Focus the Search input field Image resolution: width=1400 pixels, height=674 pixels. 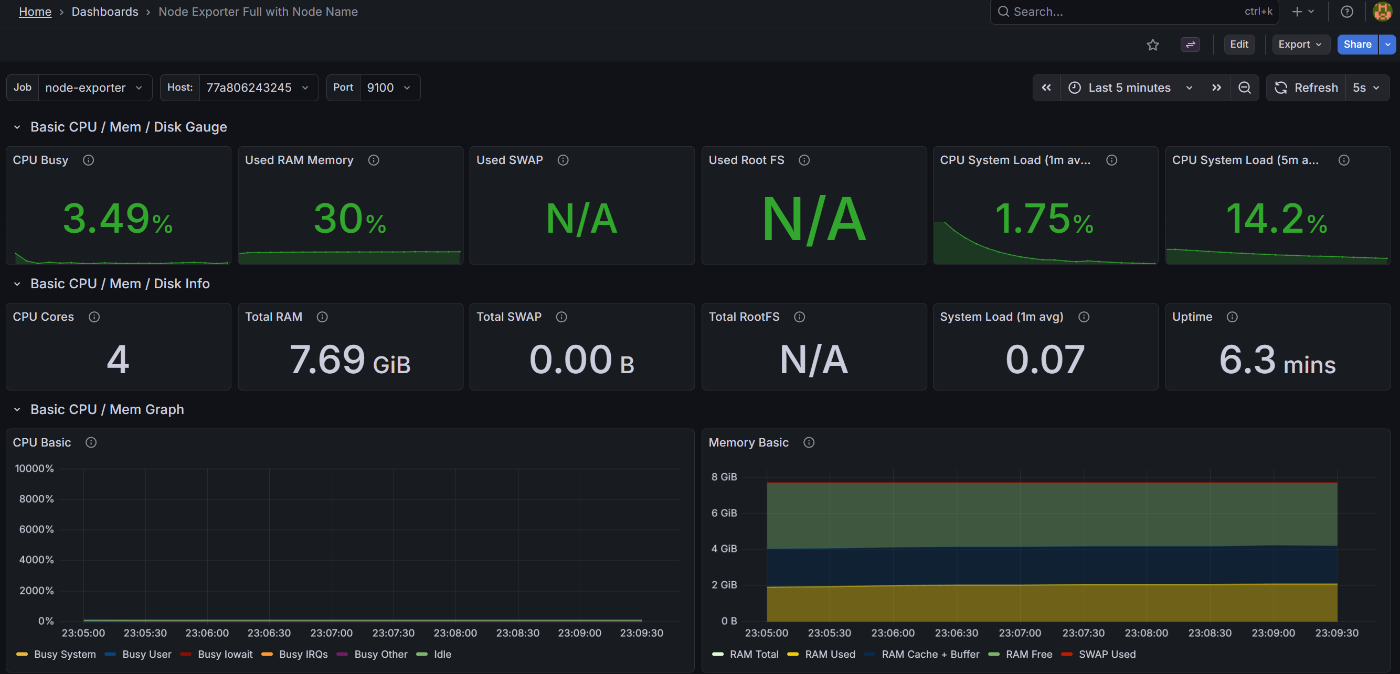(1135, 12)
